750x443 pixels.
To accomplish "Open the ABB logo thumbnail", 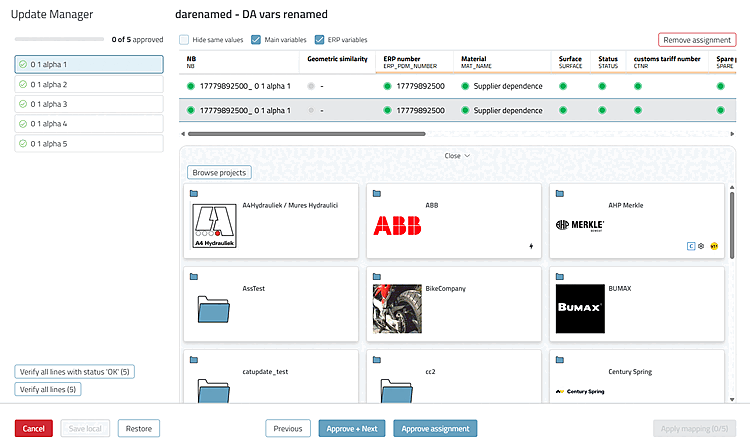I will coord(397,226).
